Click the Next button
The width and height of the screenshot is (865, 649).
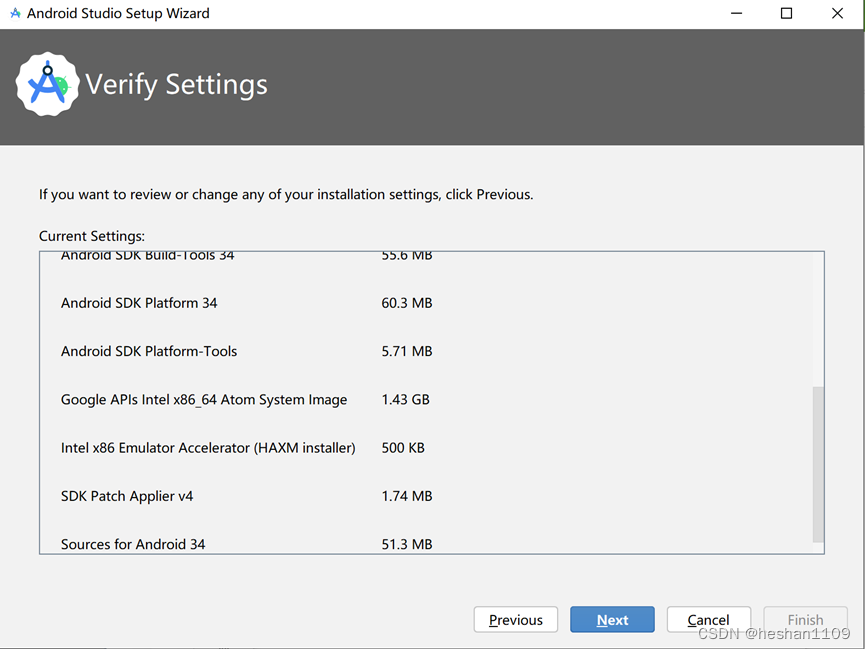pyautogui.click(x=612, y=619)
